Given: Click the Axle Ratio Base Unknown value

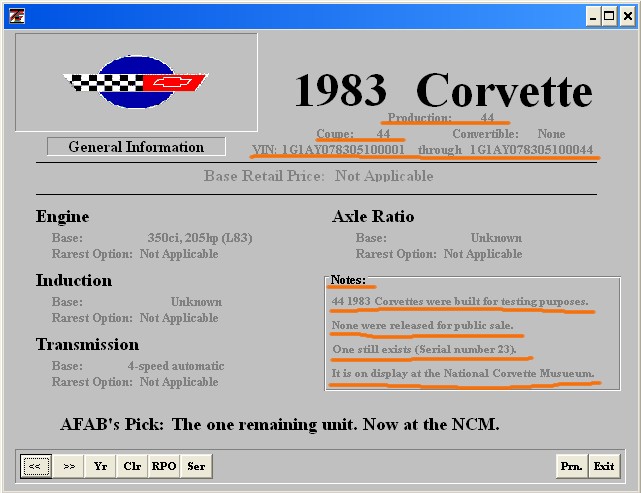Looking at the screenshot, I should 496,238.
